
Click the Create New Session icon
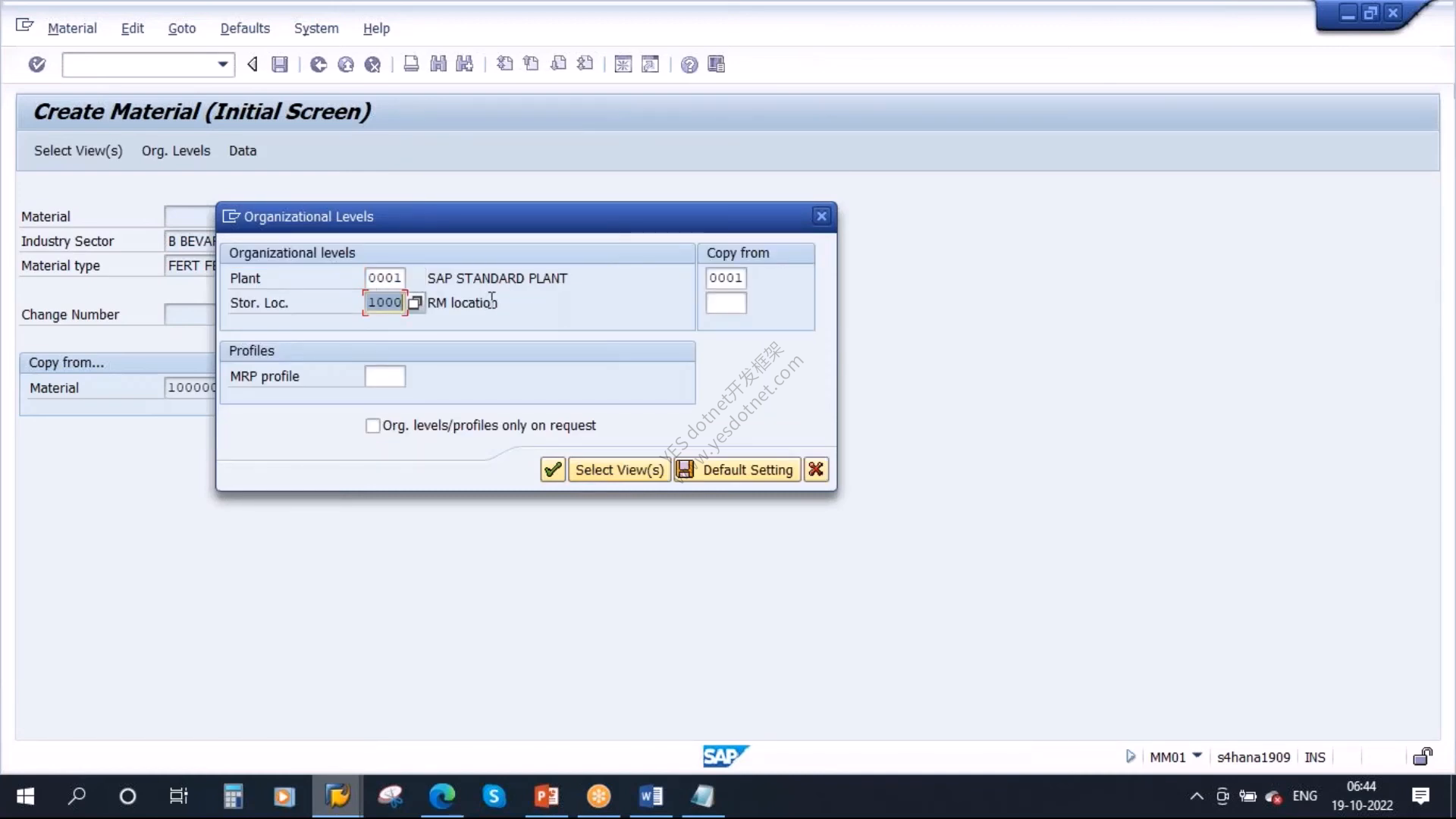tap(623, 64)
